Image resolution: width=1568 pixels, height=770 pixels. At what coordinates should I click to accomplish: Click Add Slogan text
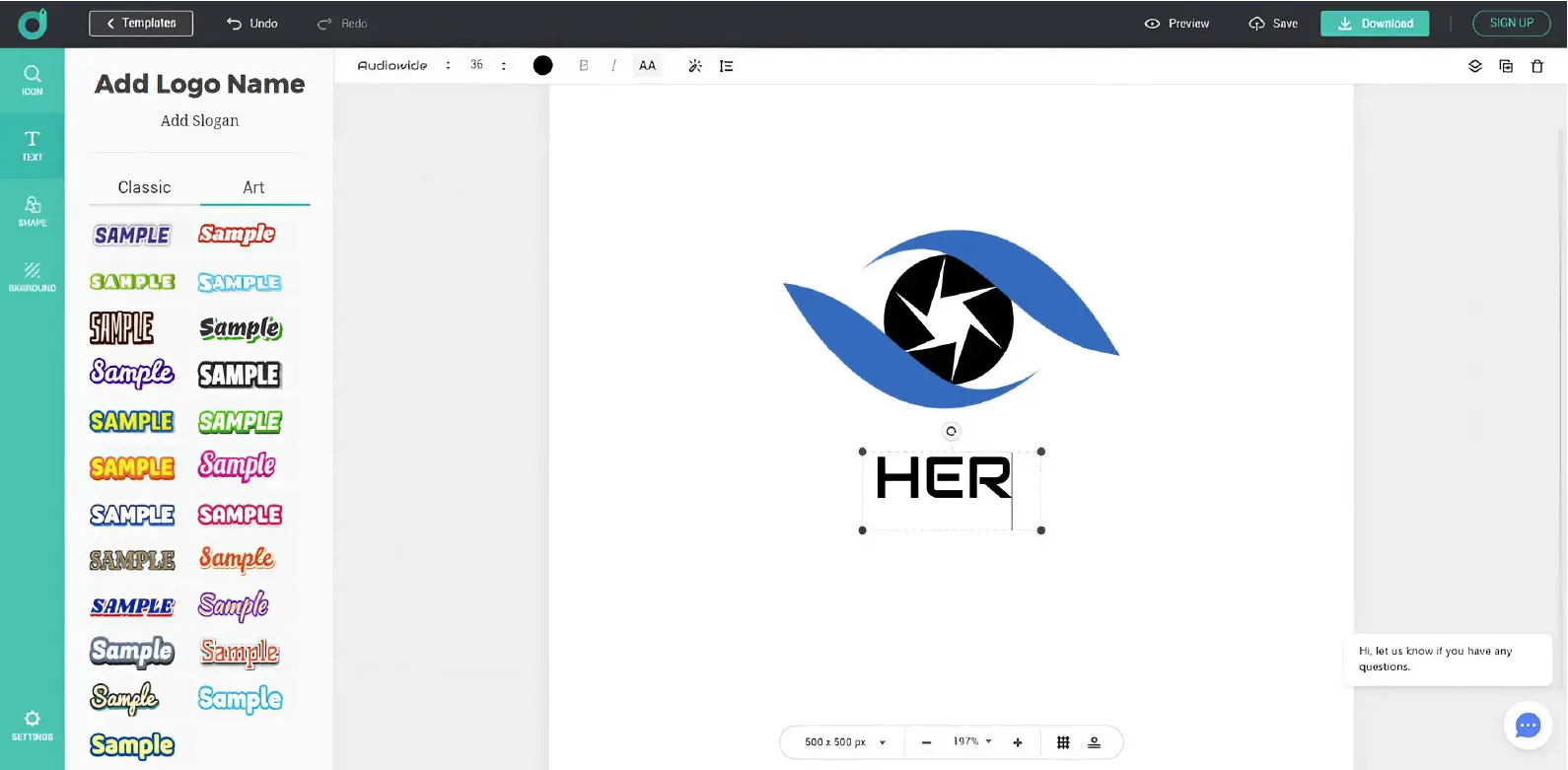199,120
